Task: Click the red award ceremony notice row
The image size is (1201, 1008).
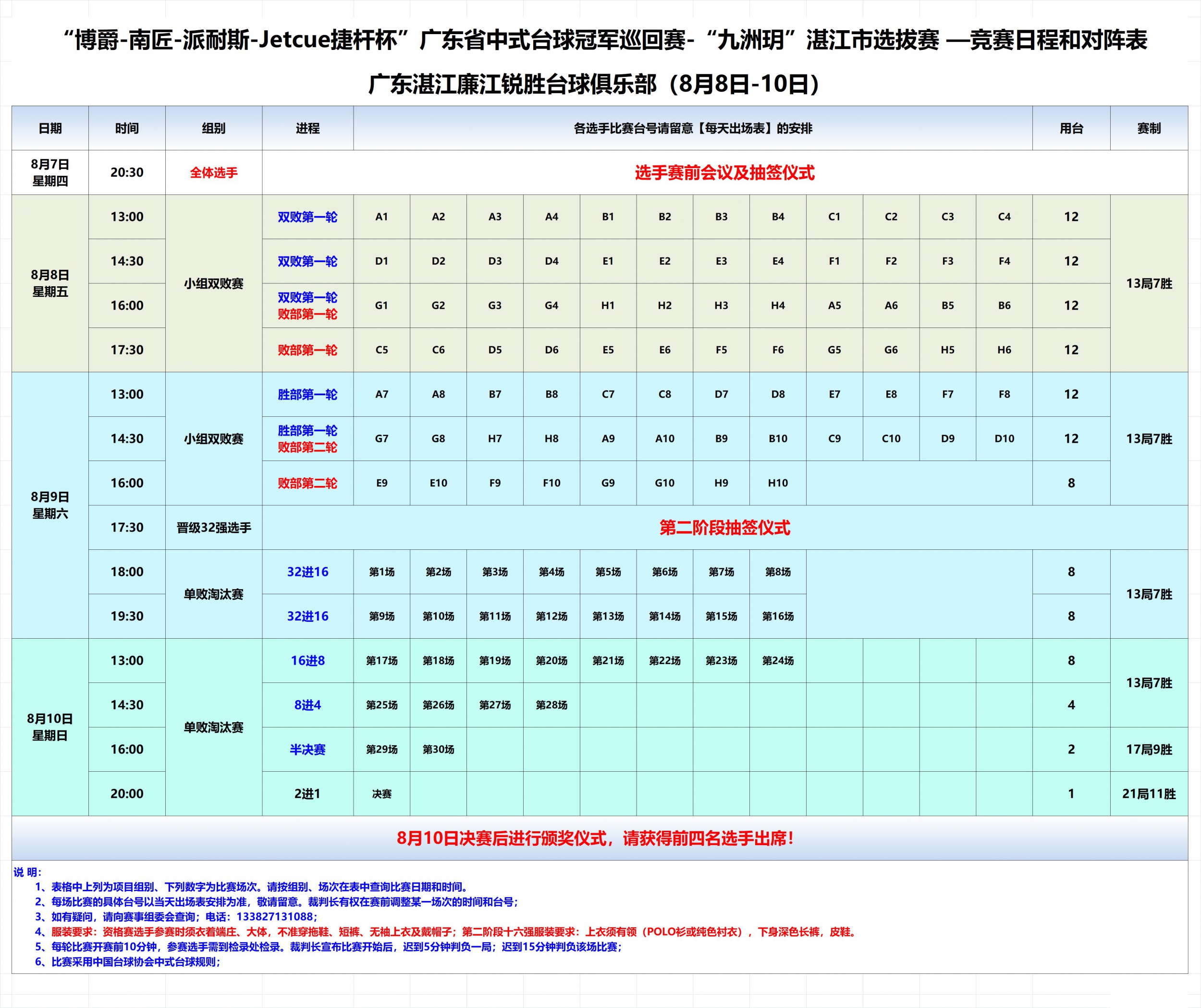Action: pos(595,838)
